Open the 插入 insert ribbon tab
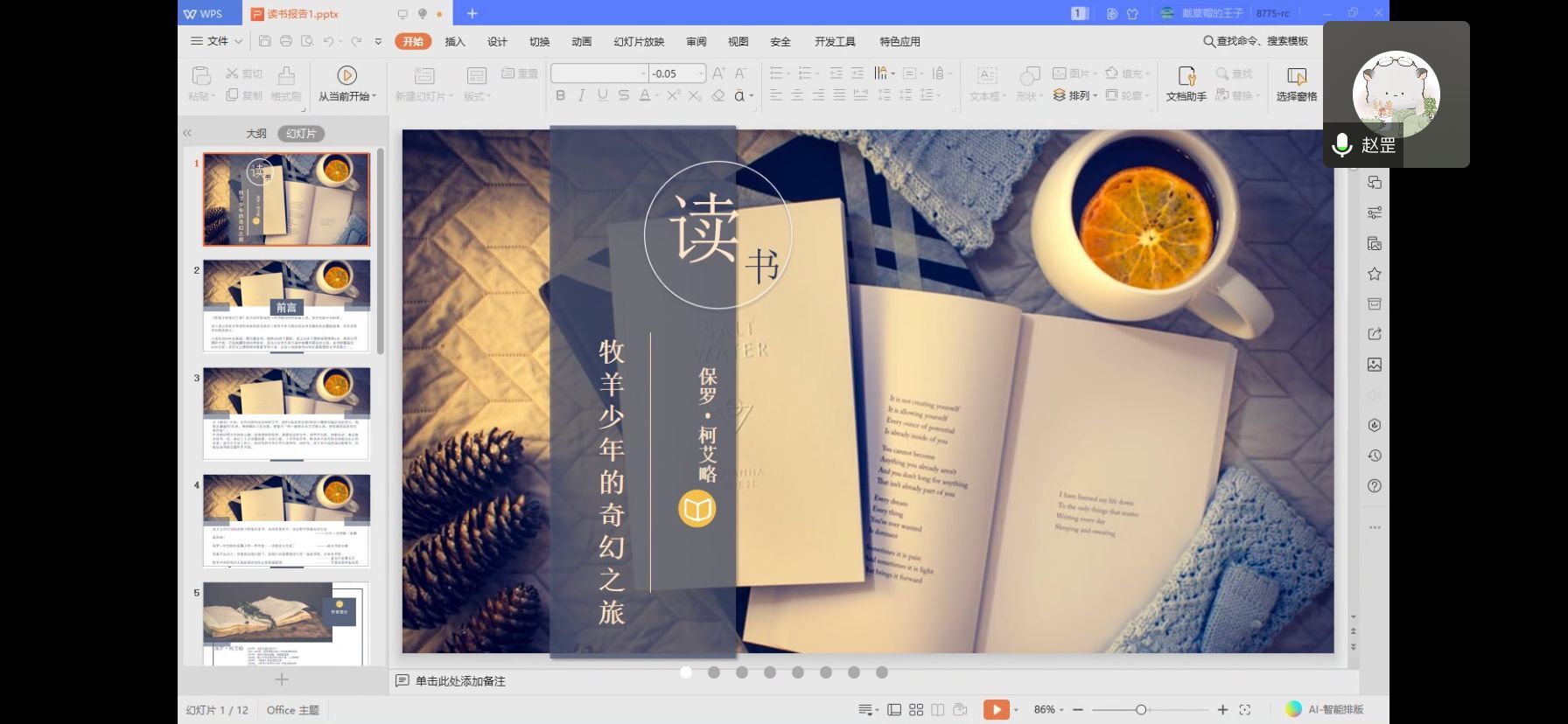The height and width of the screenshot is (724, 1568). [x=455, y=42]
